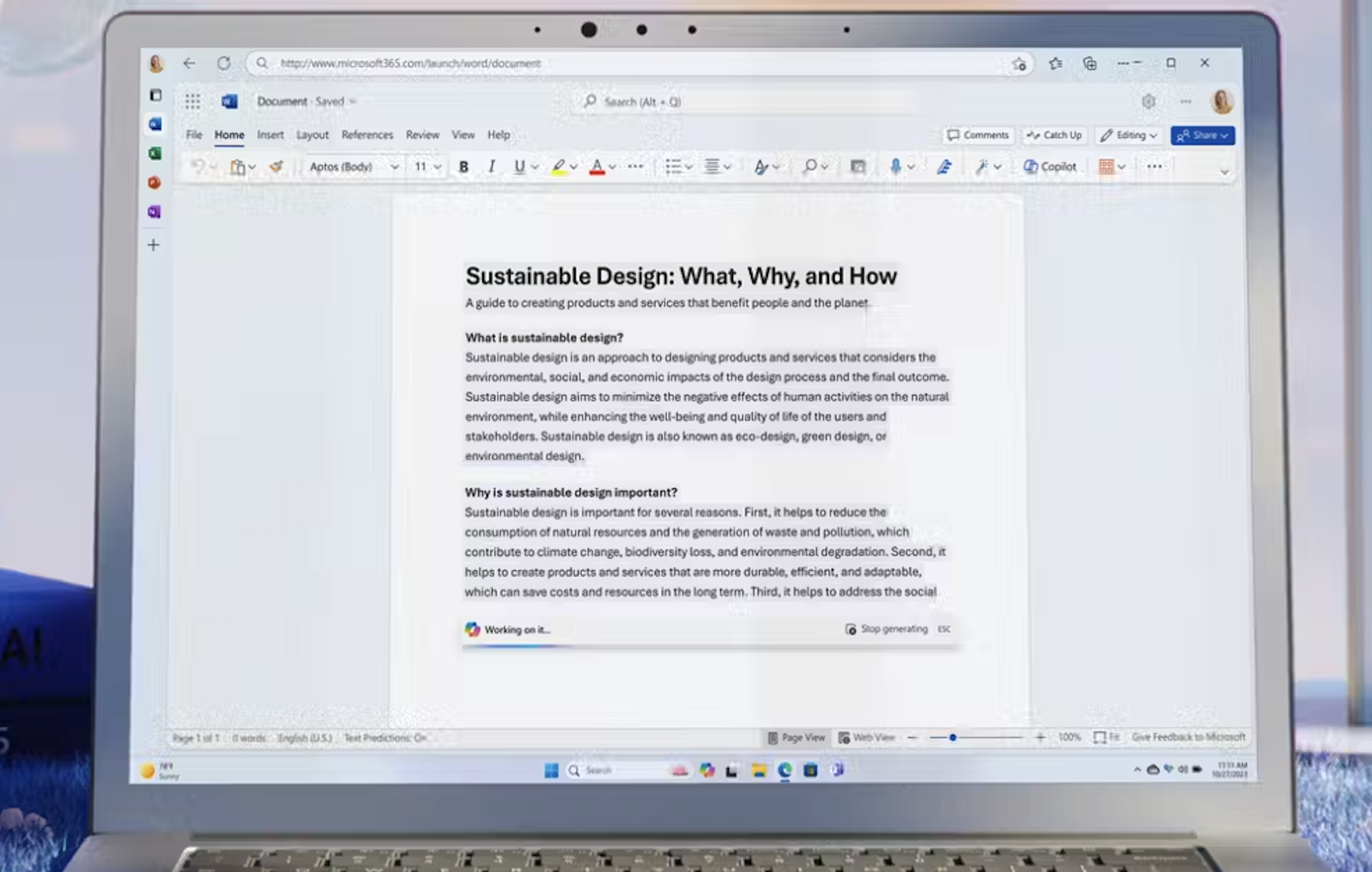Click the Catch Up button

[1054, 136]
